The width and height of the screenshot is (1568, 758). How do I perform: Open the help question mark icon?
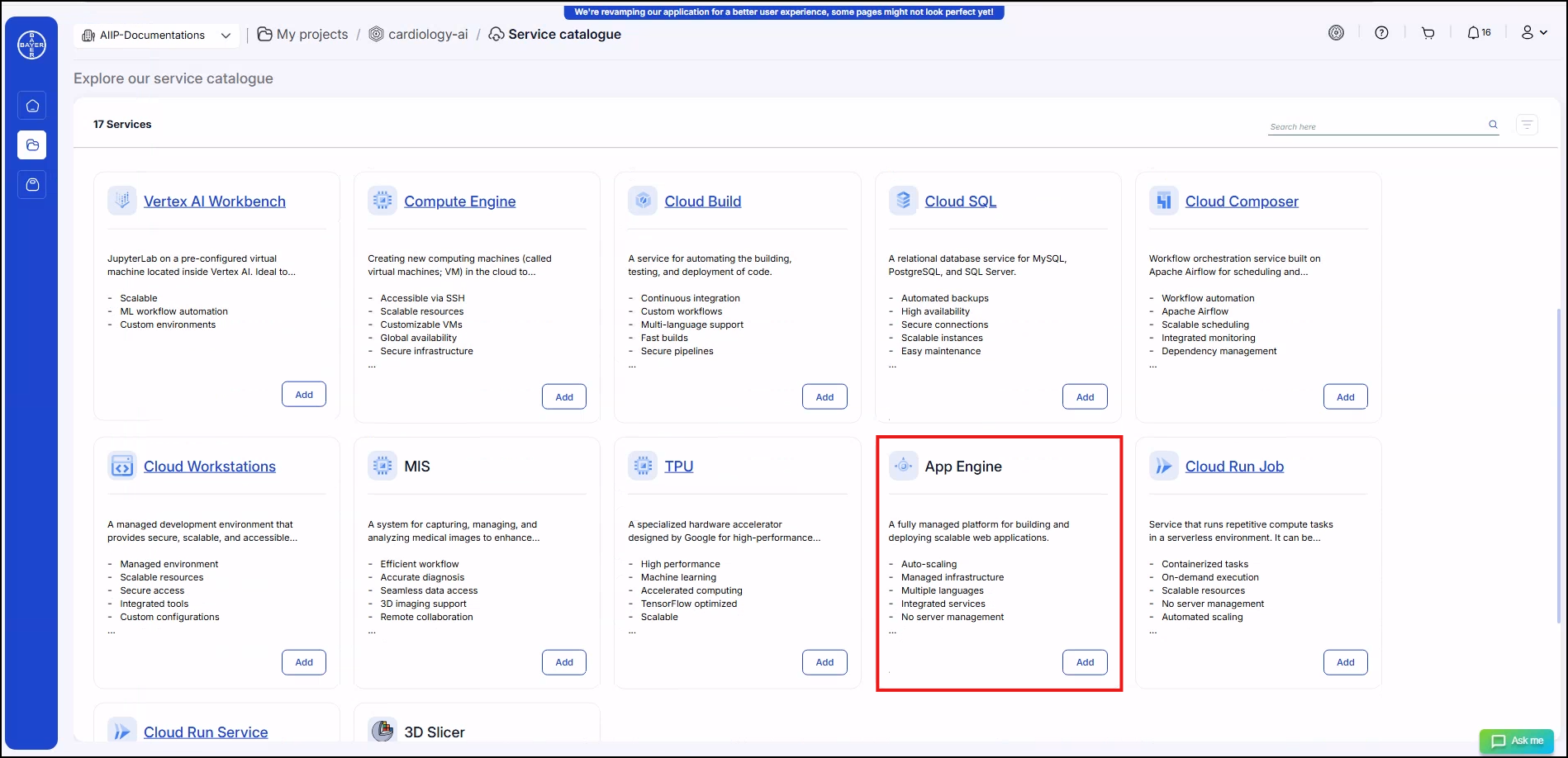[1381, 33]
